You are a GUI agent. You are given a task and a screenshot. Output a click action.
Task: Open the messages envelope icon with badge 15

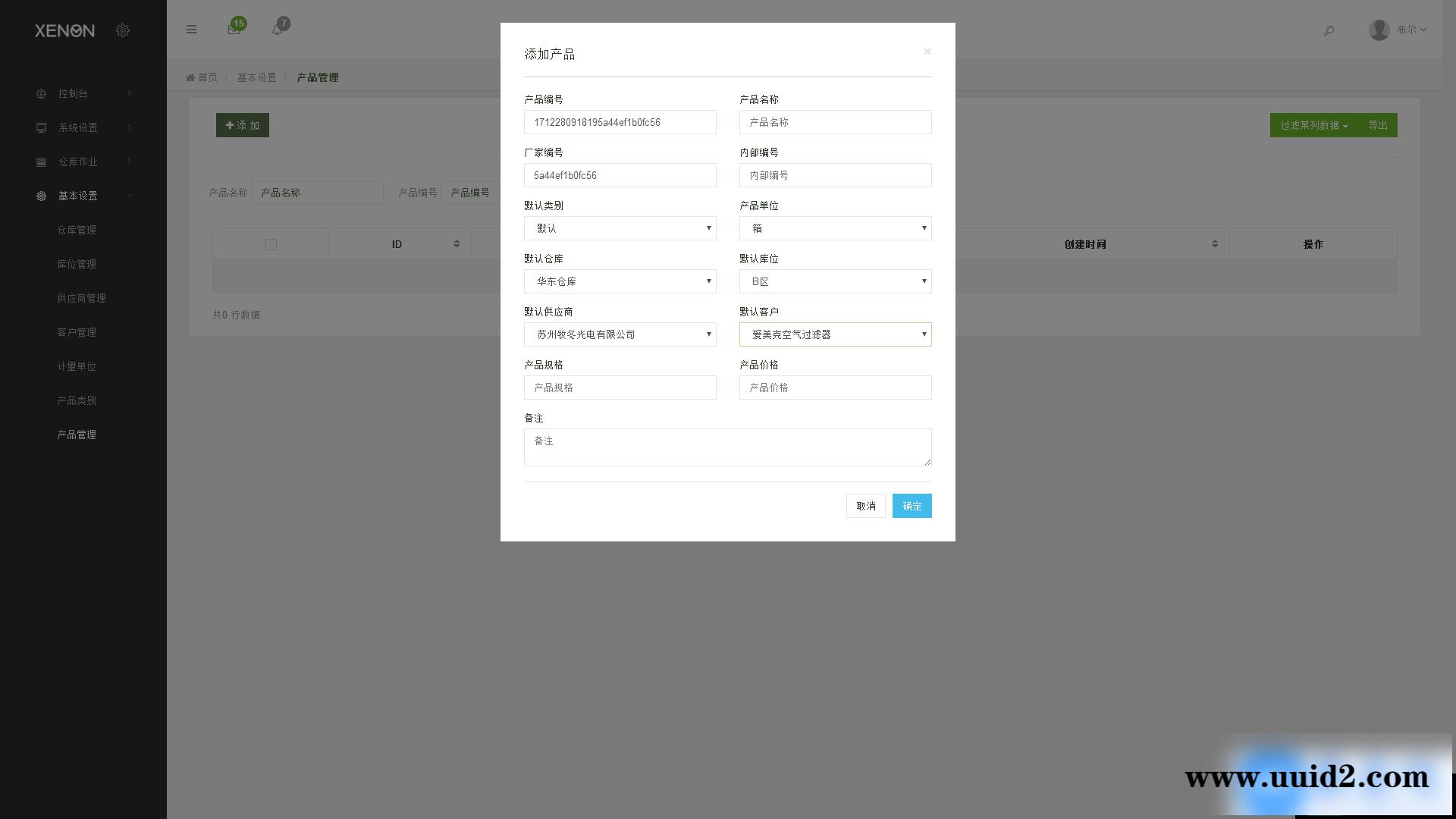coord(234,30)
